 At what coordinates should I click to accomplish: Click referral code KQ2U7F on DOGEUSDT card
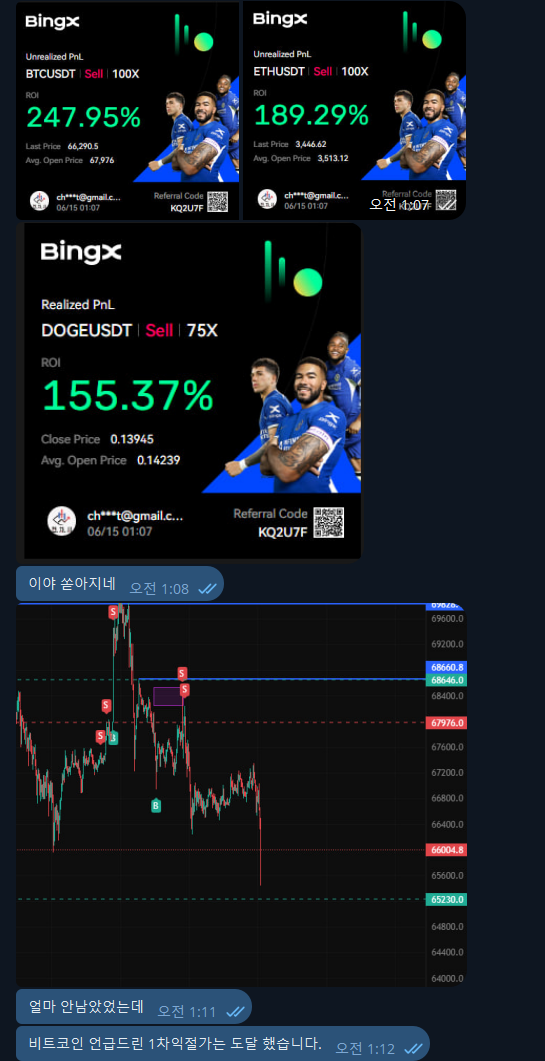click(282, 532)
